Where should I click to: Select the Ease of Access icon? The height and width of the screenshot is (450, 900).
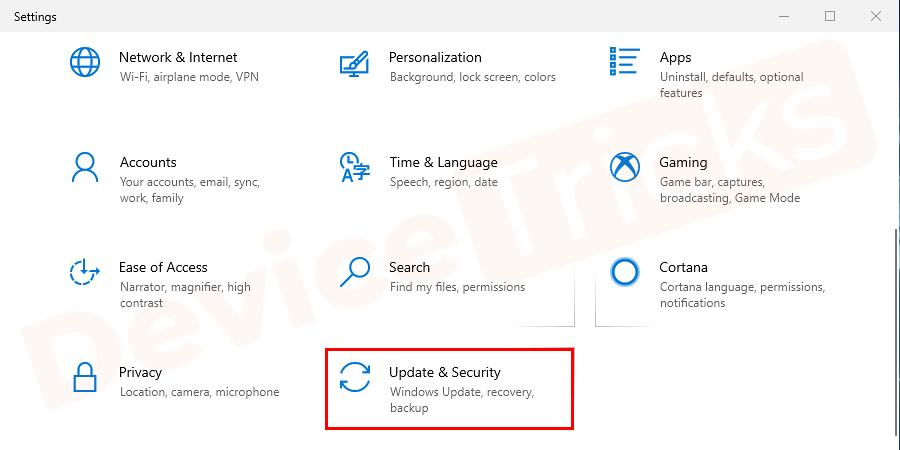pyautogui.click(x=85, y=272)
